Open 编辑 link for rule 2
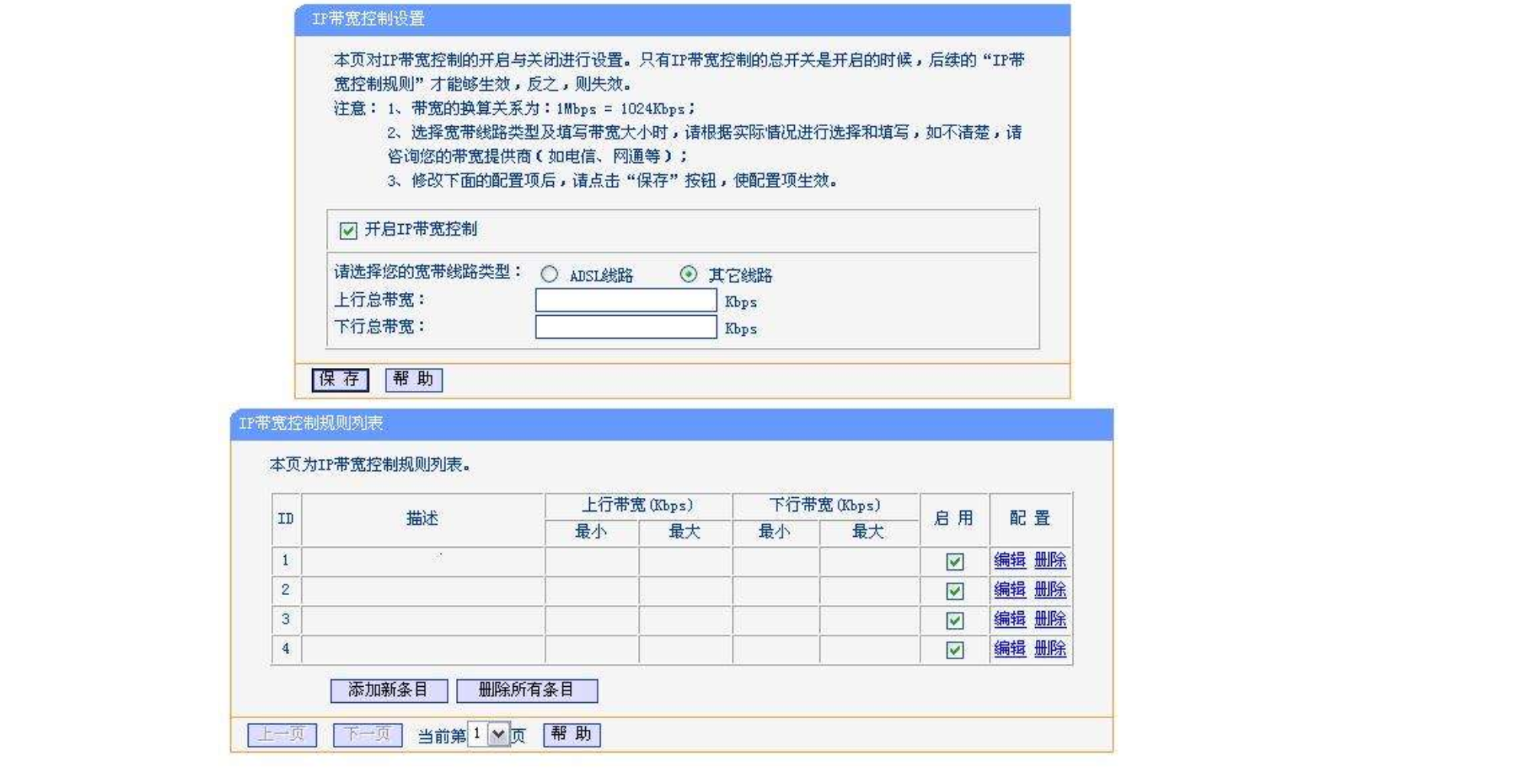 click(1009, 590)
